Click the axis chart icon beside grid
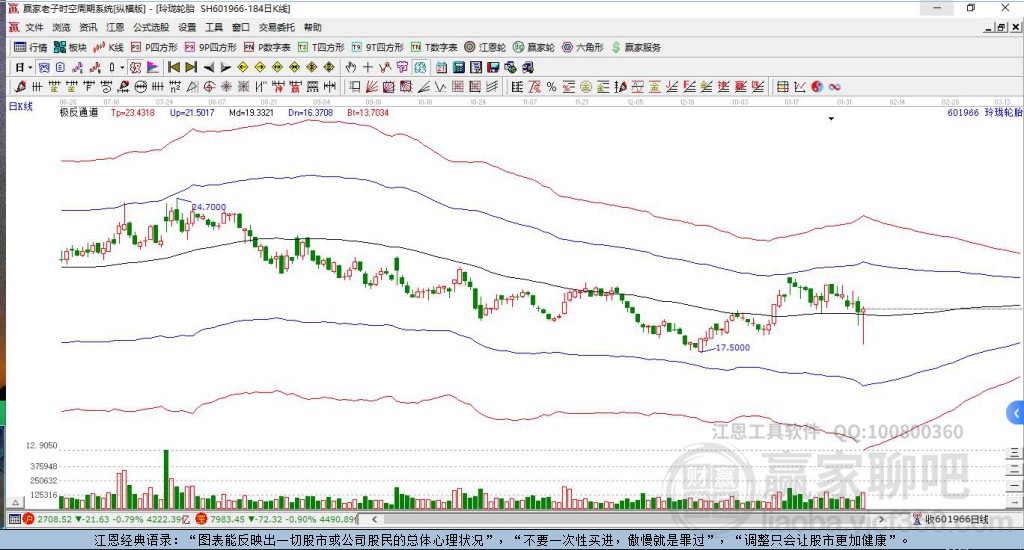 click(x=799, y=87)
